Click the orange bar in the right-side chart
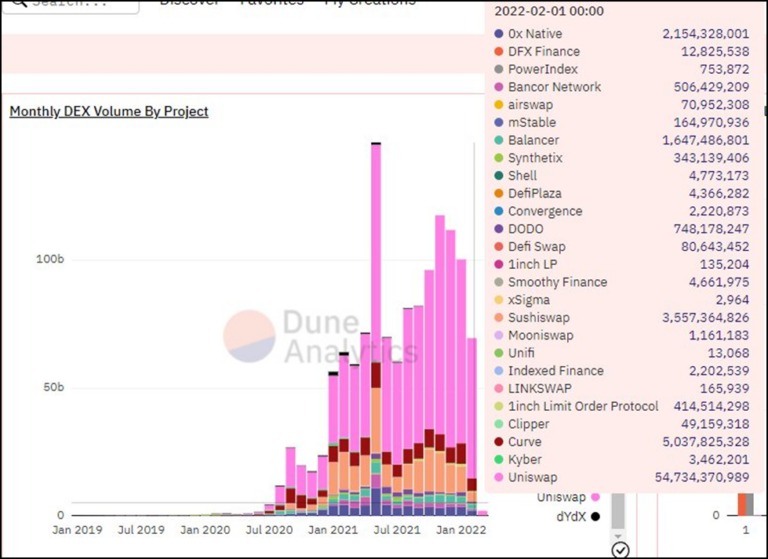 pyautogui.click(x=742, y=504)
